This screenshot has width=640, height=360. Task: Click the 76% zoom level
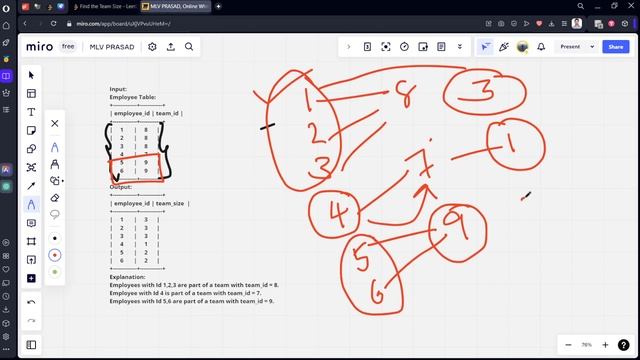pos(587,345)
